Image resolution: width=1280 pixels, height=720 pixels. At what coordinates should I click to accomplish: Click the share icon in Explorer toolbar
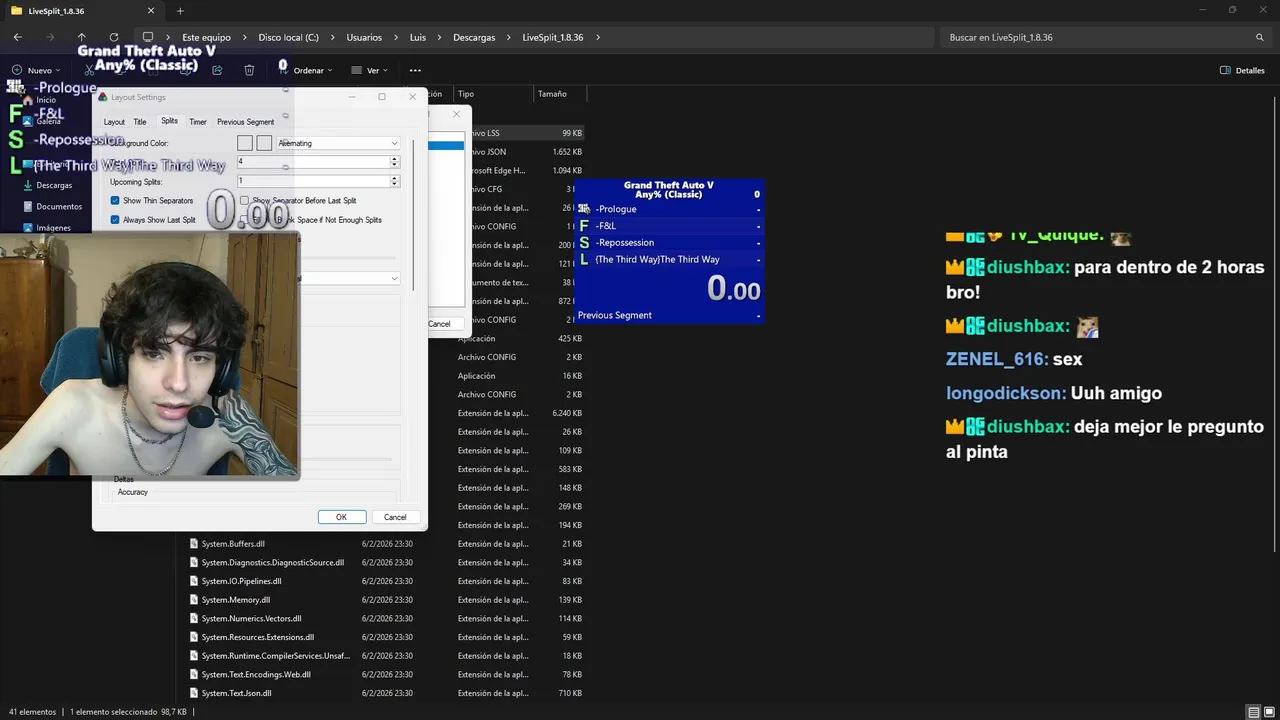(217, 70)
